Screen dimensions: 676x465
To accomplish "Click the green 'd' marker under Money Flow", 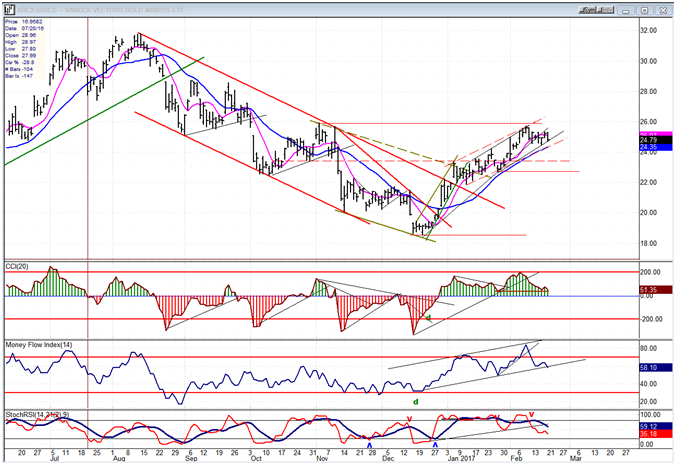I will [x=416, y=402].
